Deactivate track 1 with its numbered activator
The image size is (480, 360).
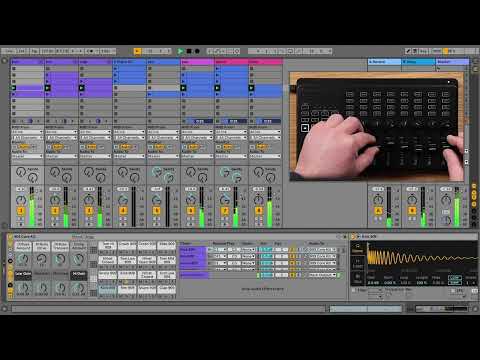[x=21, y=211]
